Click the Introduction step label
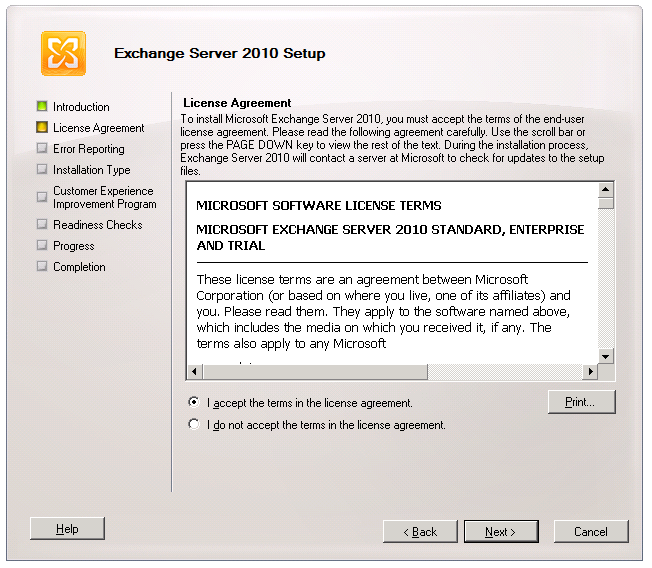Viewport: 652px width, 568px height. pyautogui.click(x=81, y=107)
